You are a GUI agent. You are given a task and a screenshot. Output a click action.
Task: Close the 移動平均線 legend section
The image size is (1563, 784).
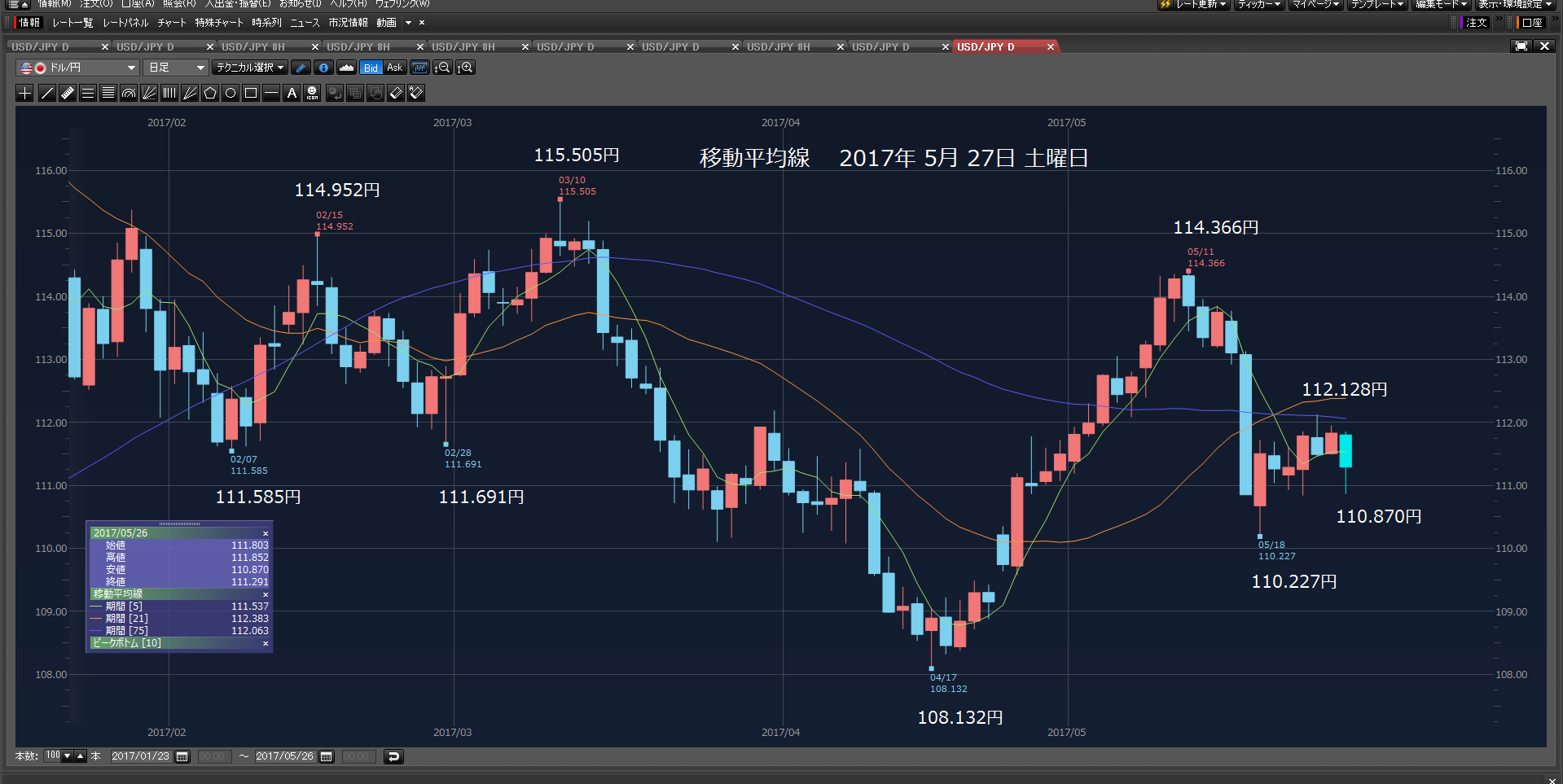[266, 594]
